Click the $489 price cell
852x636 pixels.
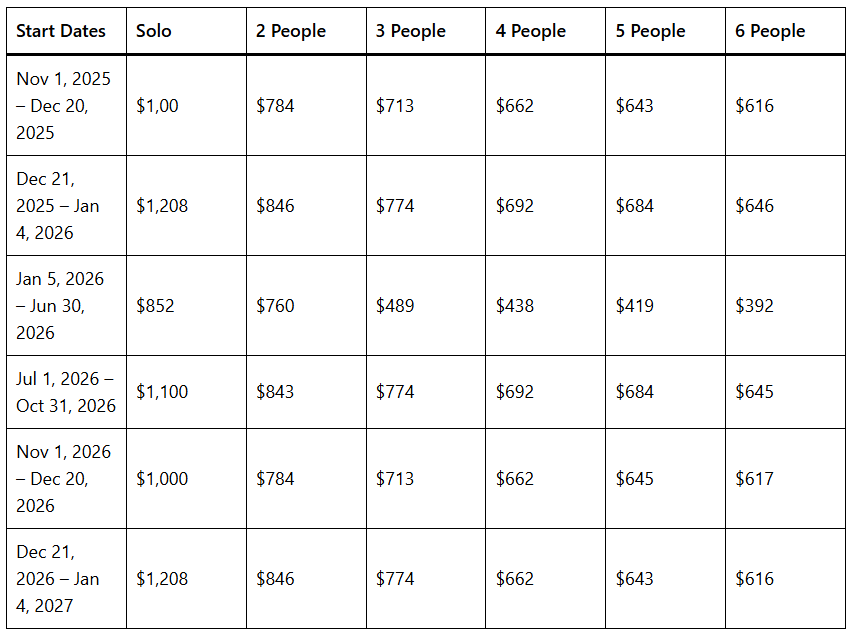[x=395, y=305]
